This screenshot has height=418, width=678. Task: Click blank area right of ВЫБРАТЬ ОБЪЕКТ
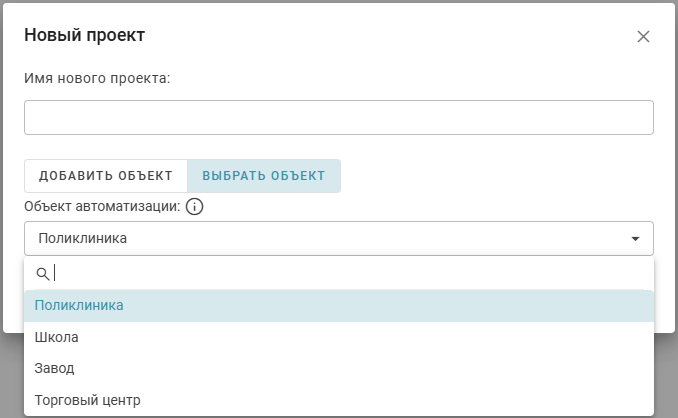pyautogui.click(x=500, y=176)
